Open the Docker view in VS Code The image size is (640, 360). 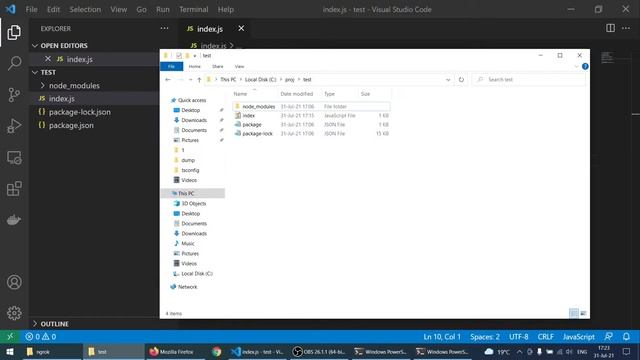[14, 220]
